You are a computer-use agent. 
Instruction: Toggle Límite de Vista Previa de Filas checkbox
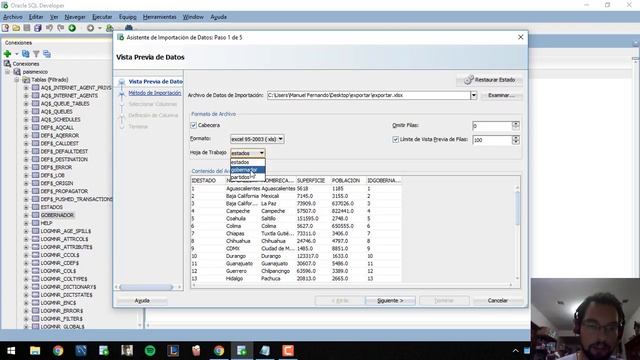pyautogui.click(x=395, y=139)
